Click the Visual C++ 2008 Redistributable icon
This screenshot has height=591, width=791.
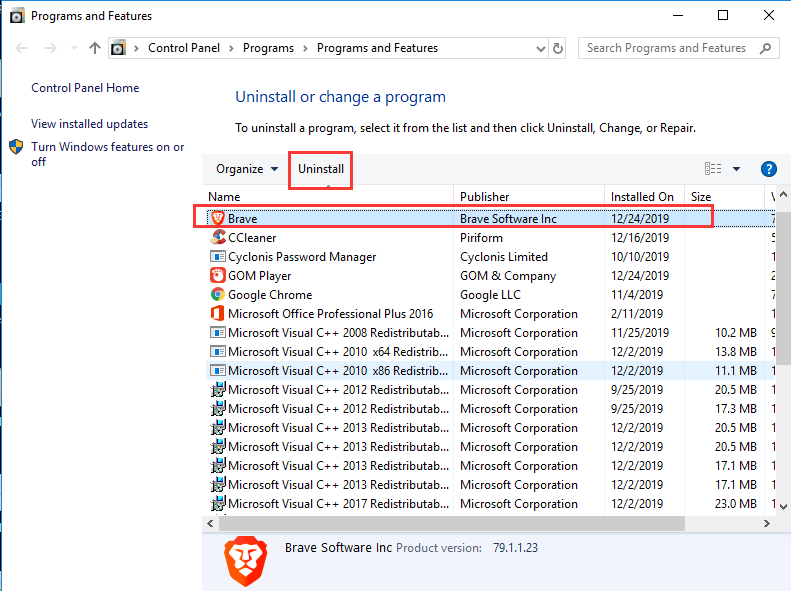tap(217, 332)
